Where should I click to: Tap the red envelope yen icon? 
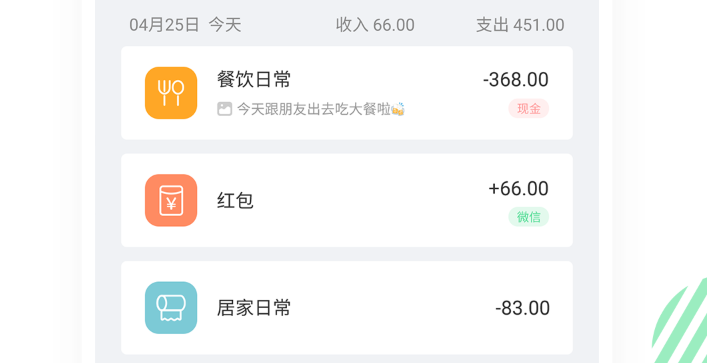171,200
